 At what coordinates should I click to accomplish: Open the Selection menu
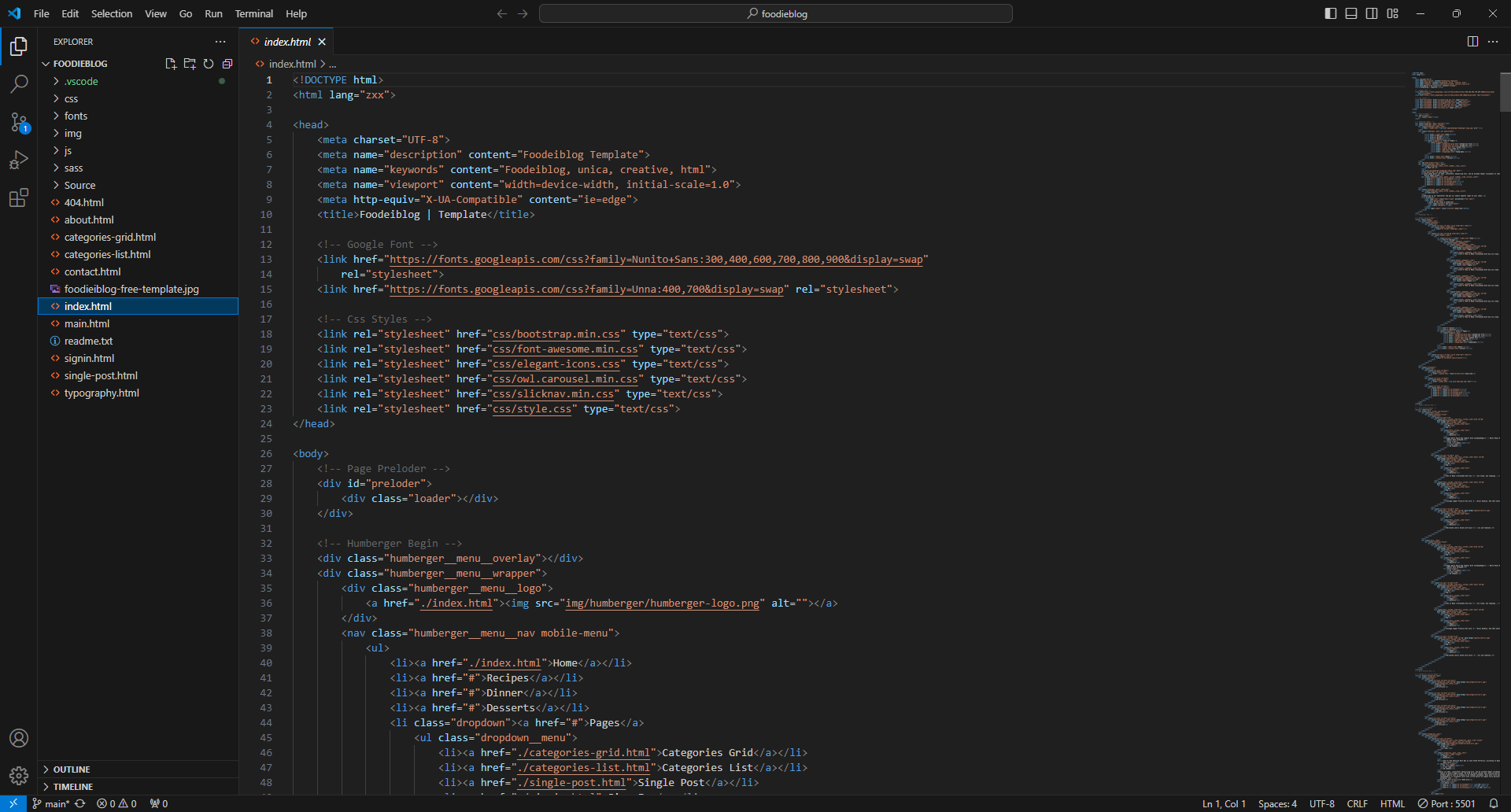[112, 13]
